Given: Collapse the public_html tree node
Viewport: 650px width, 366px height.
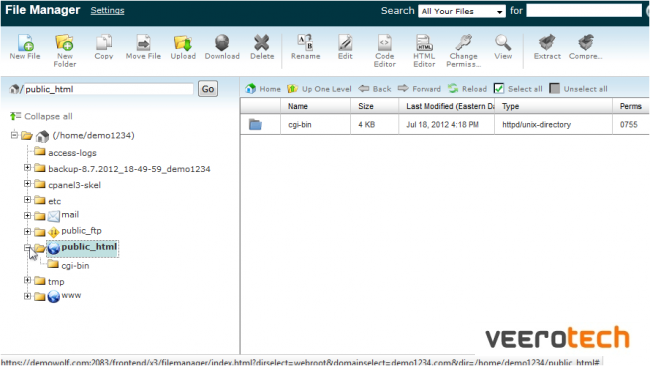Looking at the screenshot, I should pyautogui.click(x=27, y=248).
